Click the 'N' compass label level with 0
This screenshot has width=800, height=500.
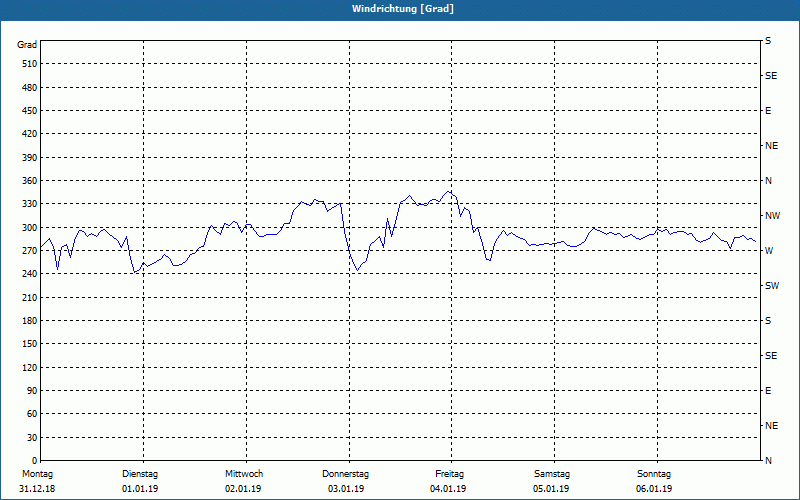pos(768,461)
